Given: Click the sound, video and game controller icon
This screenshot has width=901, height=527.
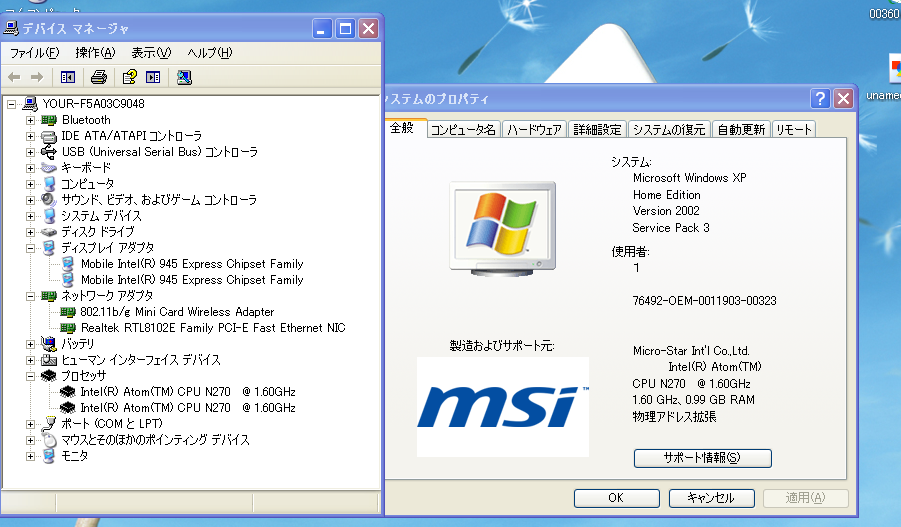Looking at the screenshot, I should (x=49, y=200).
